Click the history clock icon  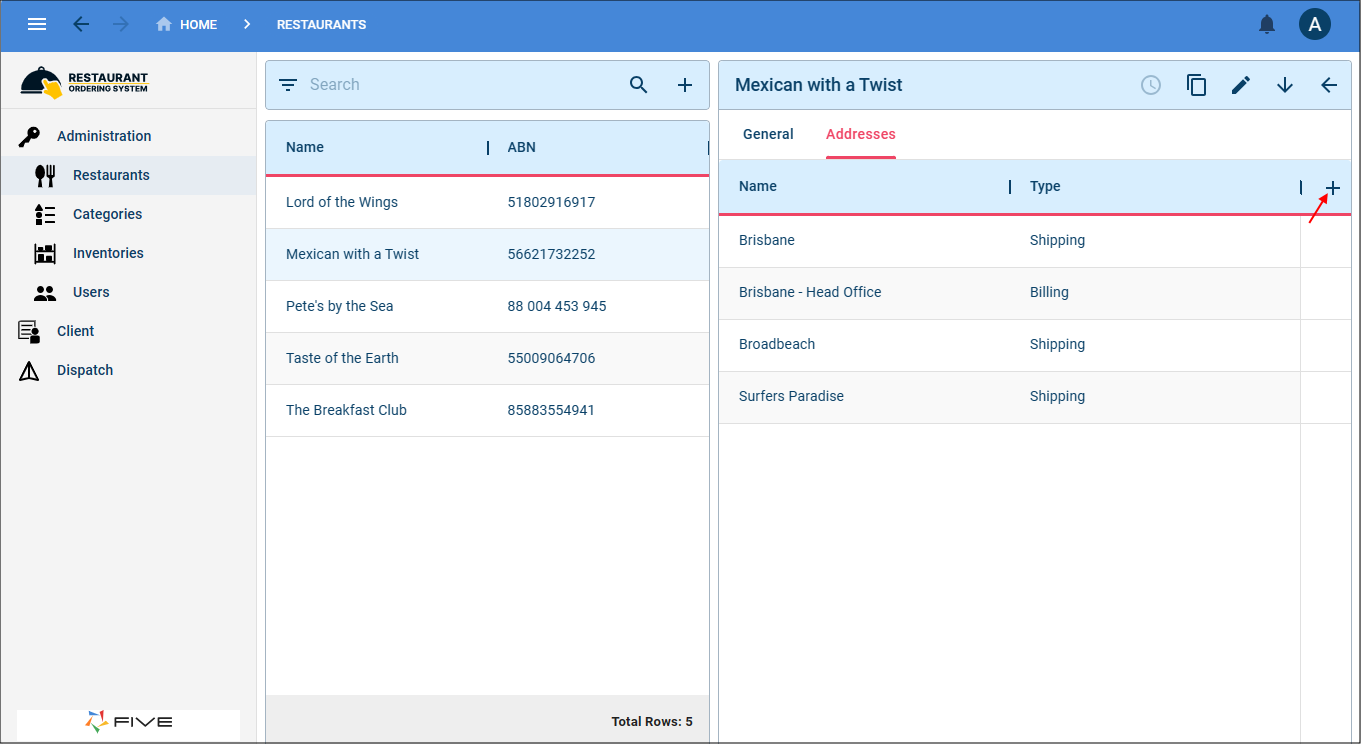(x=1151, y=85)
